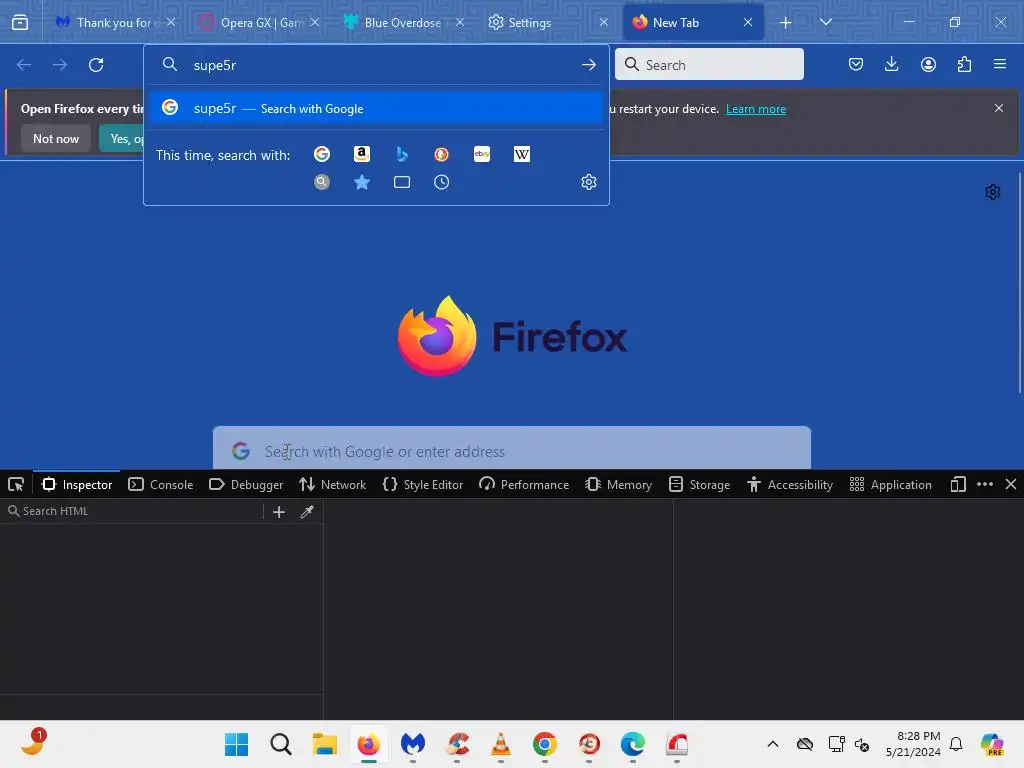Pick an element from the page
1024x768 pixels.
click(16, 485)
